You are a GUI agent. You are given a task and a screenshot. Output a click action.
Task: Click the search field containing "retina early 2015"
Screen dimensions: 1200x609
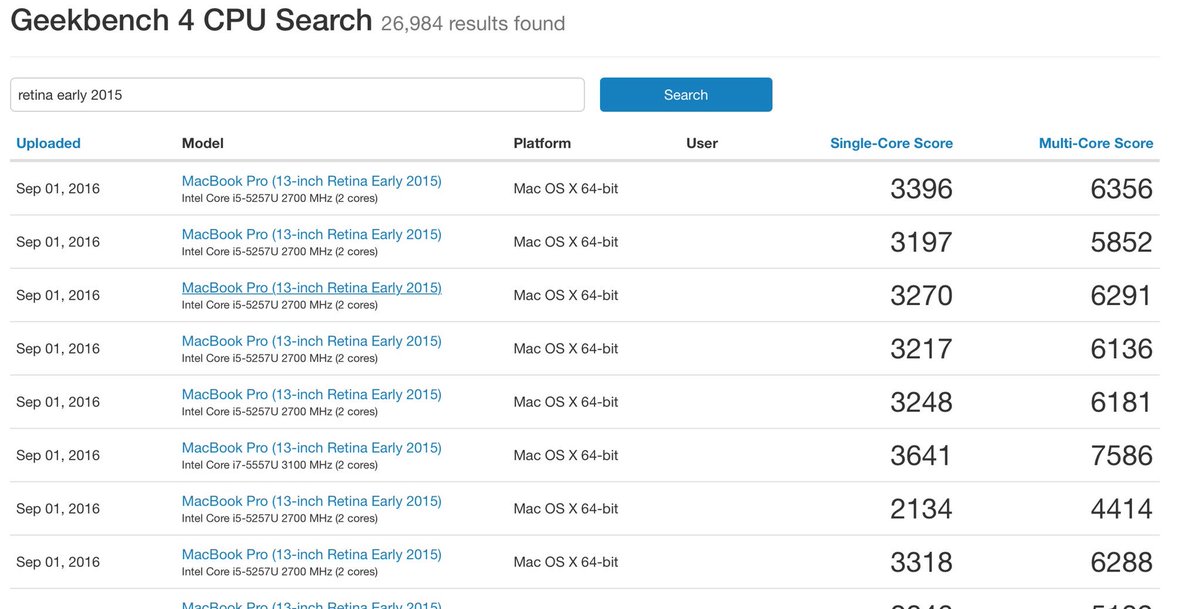297,95
